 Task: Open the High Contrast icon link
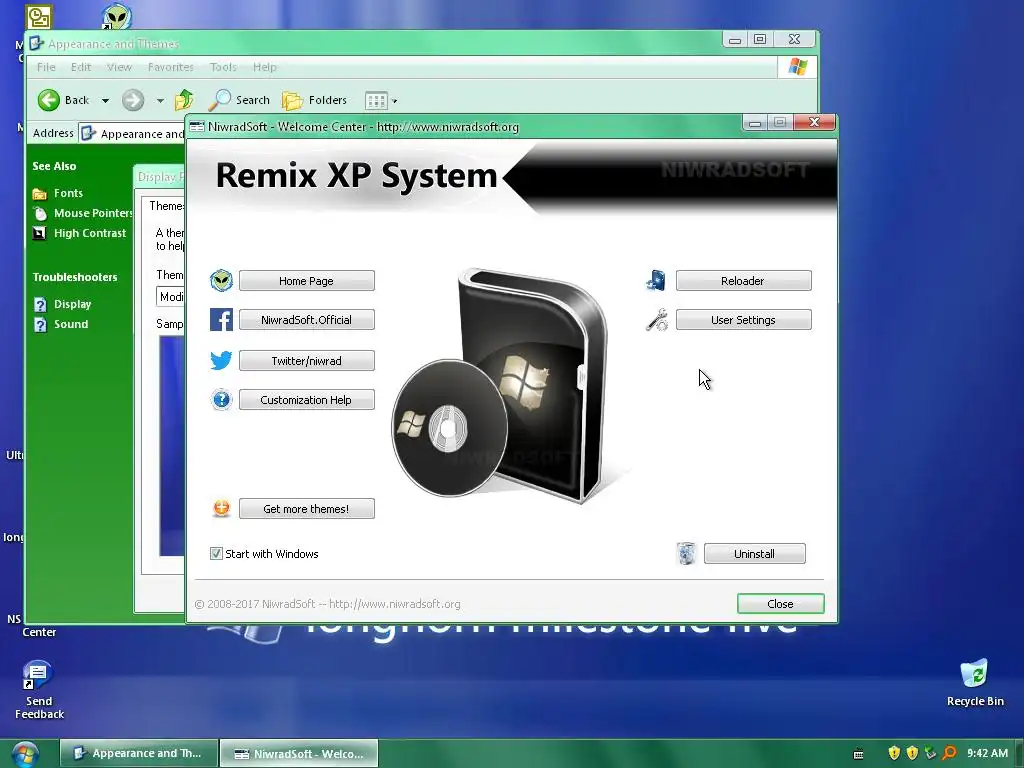pos(40,233)
